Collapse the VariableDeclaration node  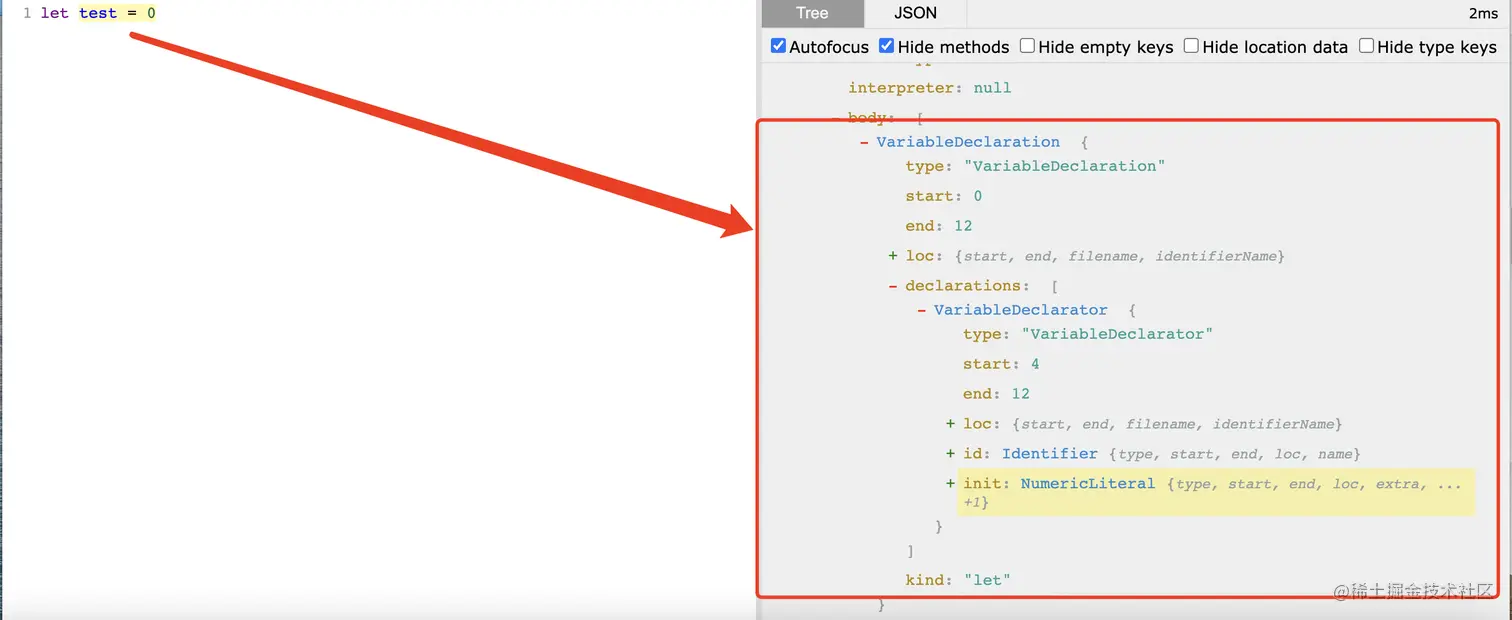point(864,142)
